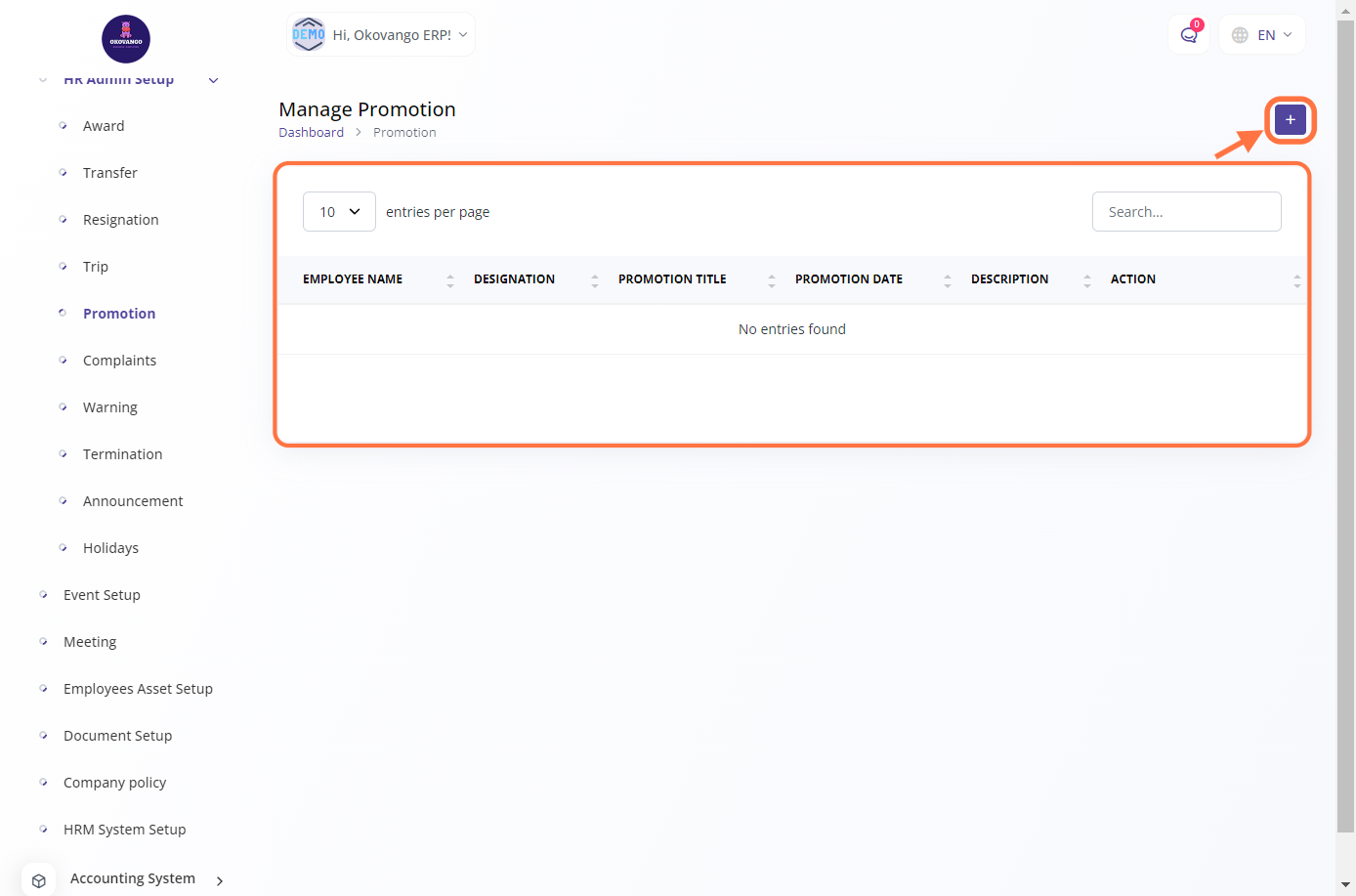
Task: Click the Okovango logo in sidebar
Action: pyautogui.click(x=126, y=39)
